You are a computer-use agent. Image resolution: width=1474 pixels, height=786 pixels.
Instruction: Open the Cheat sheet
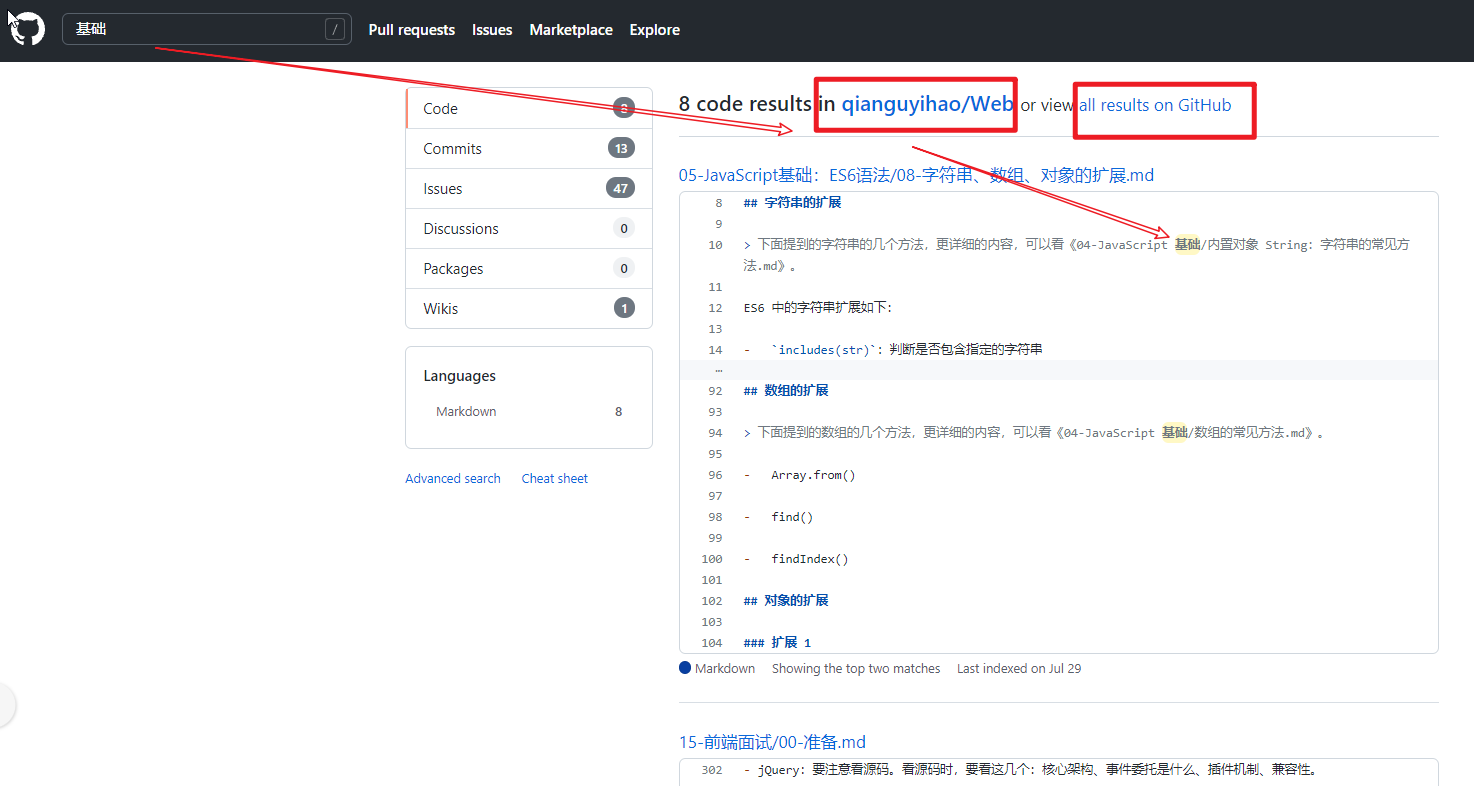coord(554,478)
